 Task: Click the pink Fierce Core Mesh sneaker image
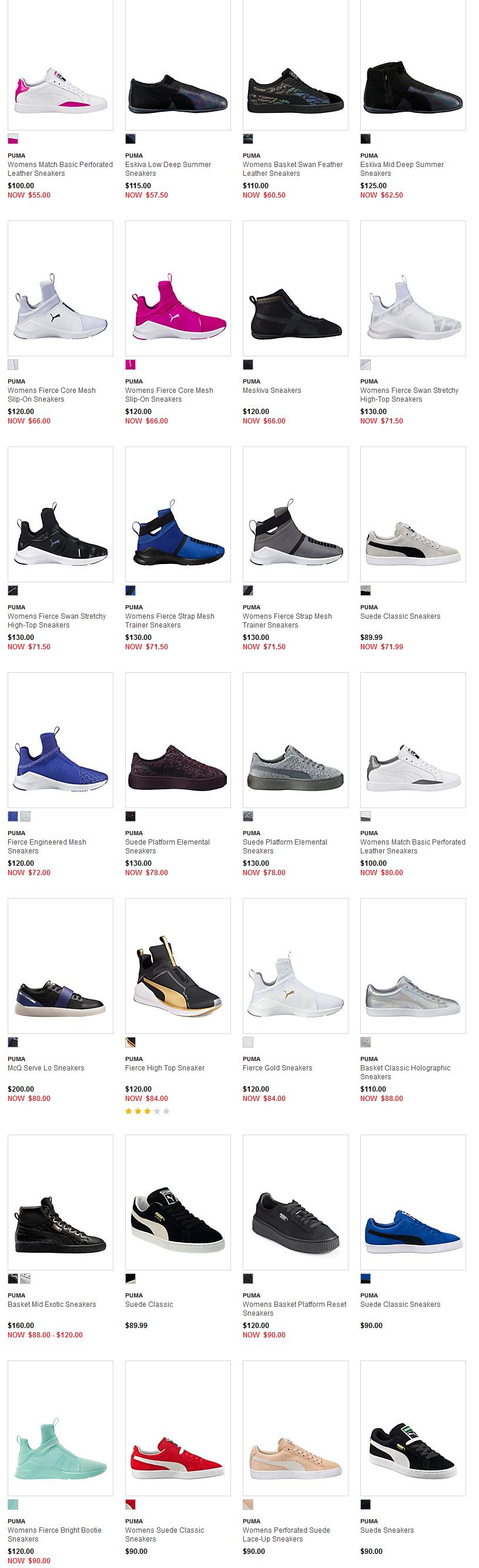177,289
